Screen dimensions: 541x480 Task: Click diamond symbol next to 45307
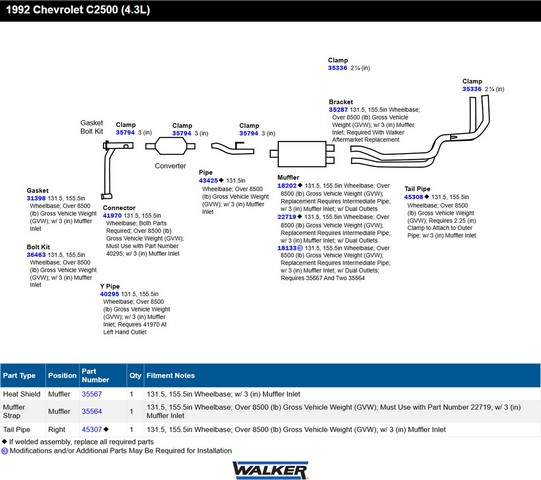click(x=106, y=429)
